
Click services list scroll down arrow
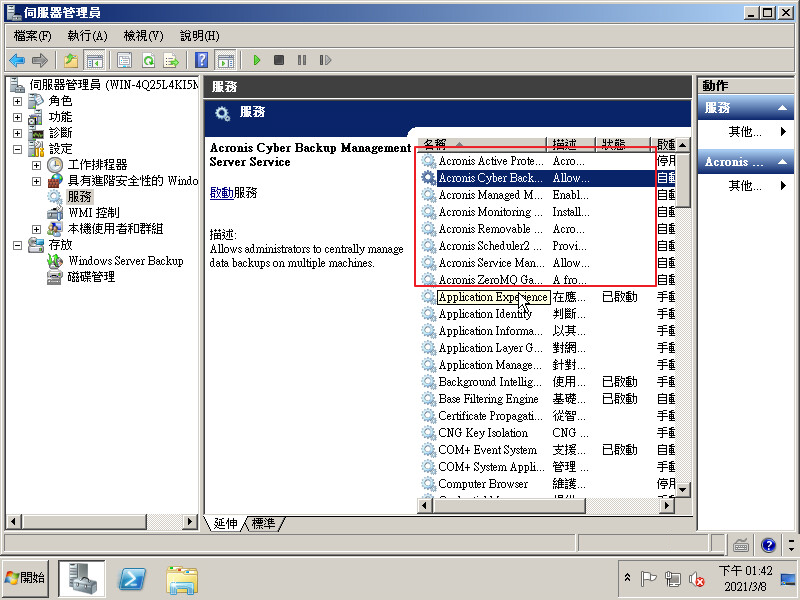tap(683, 490)
